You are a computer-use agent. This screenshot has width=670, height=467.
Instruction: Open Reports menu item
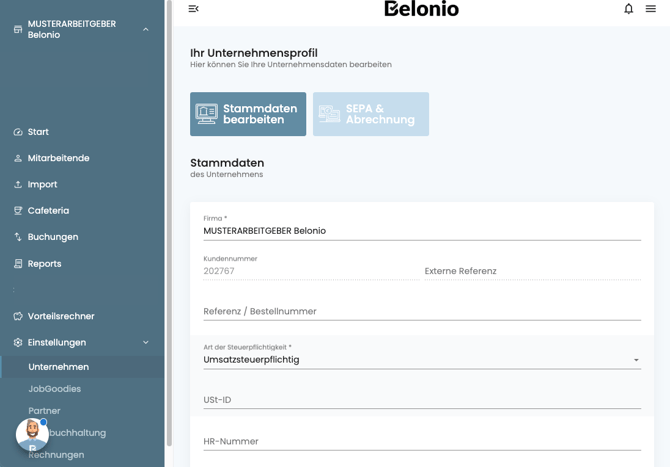tap(44, 264)
